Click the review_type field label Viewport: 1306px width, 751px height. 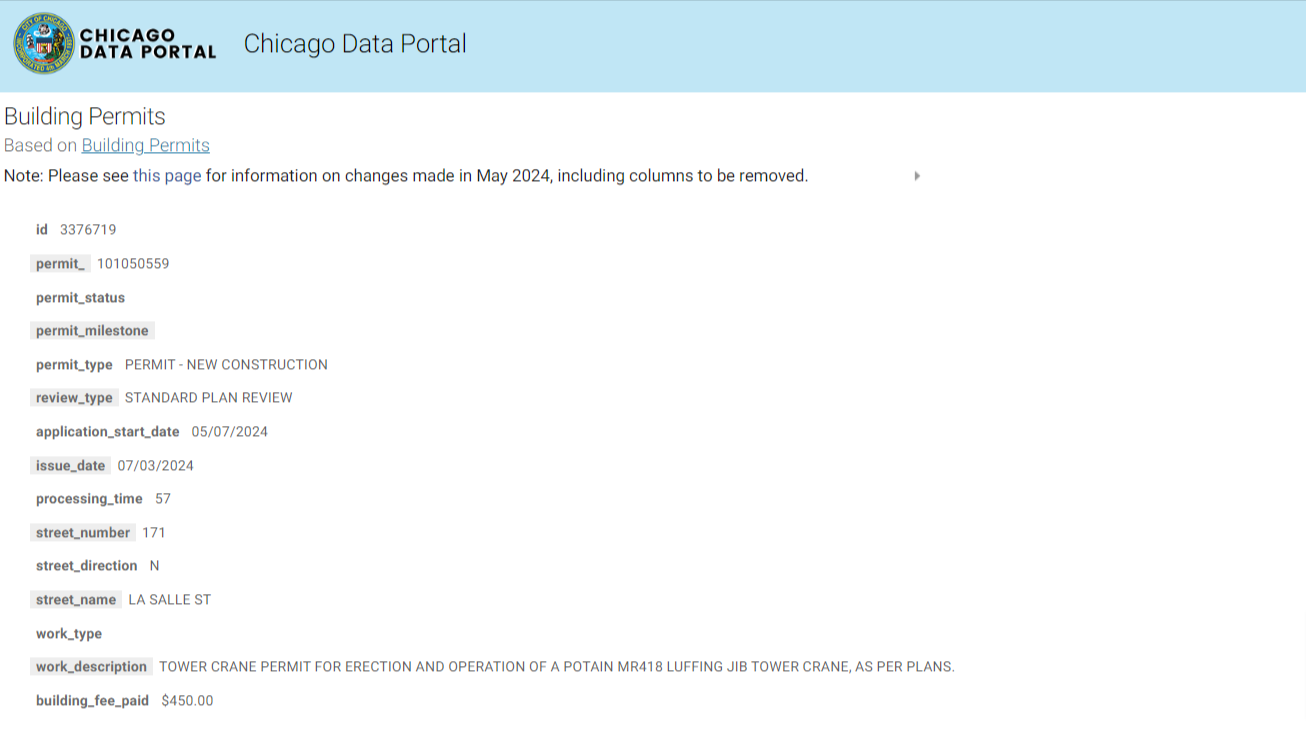(74, 398)
